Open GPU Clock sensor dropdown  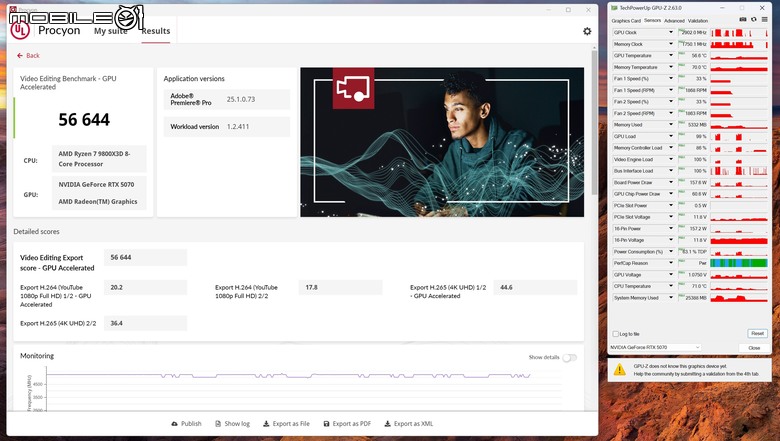click(671, 32)
